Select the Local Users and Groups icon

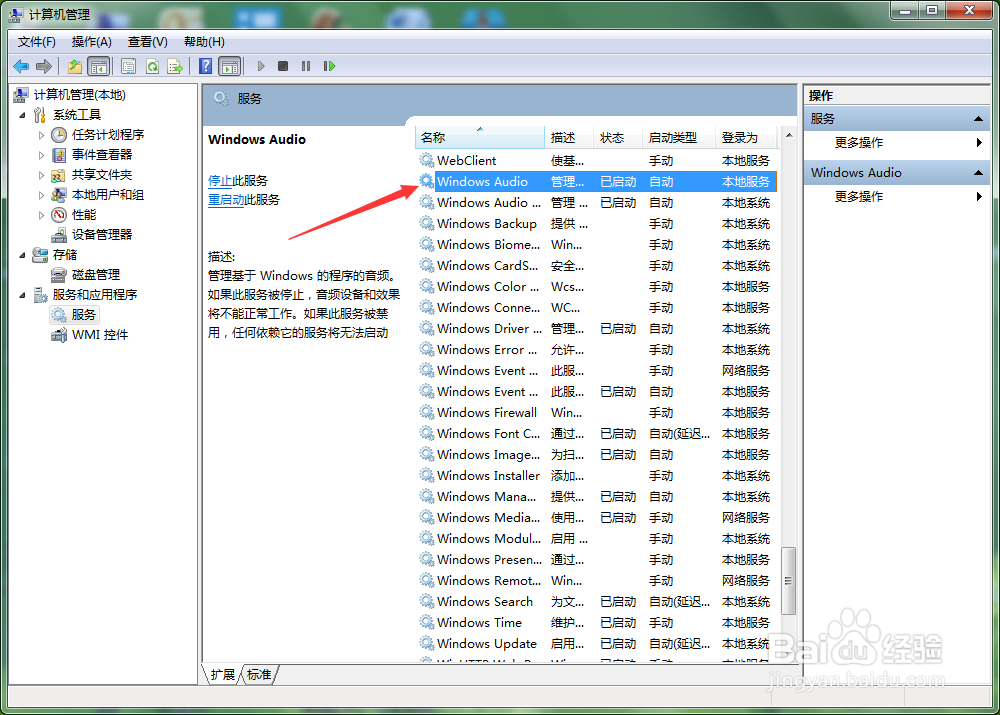[x=59, y=195]
